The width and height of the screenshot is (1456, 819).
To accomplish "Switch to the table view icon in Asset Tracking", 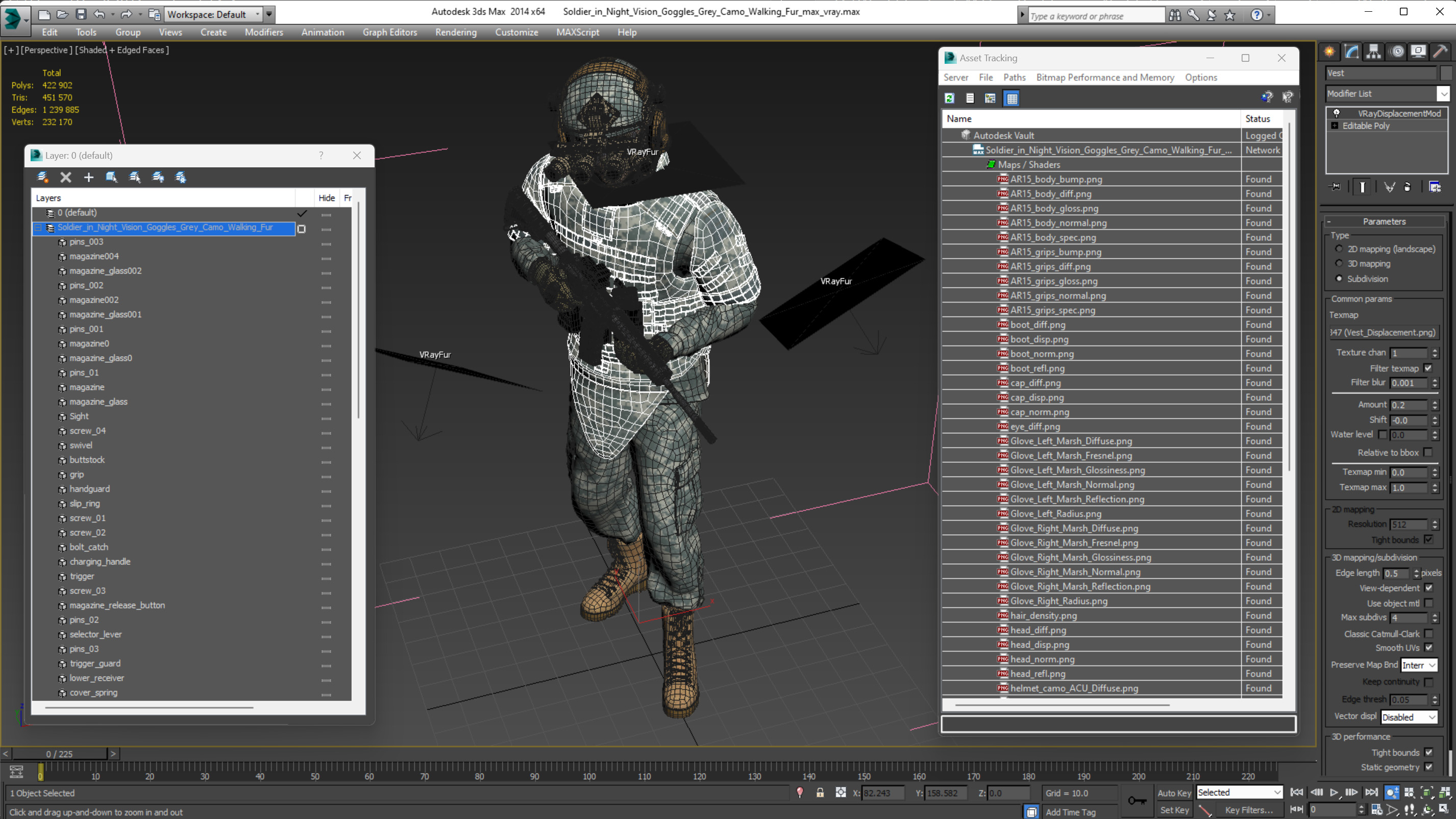I will point(1011,98).
